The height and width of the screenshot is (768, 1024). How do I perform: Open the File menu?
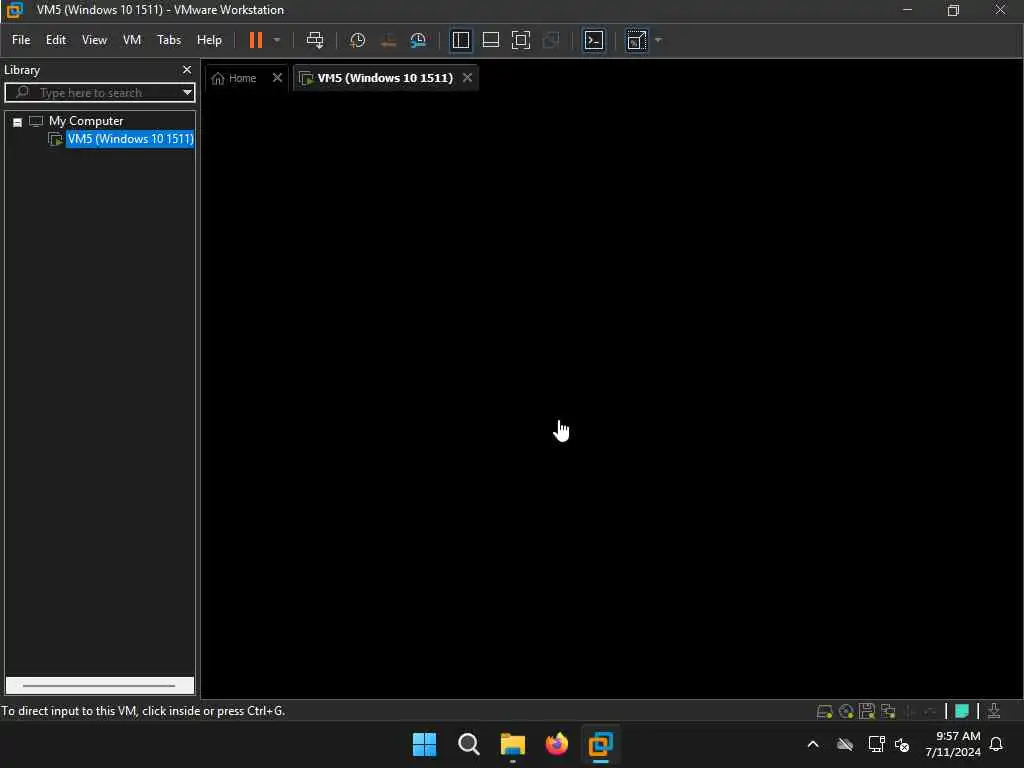click(x=21, y=40)
